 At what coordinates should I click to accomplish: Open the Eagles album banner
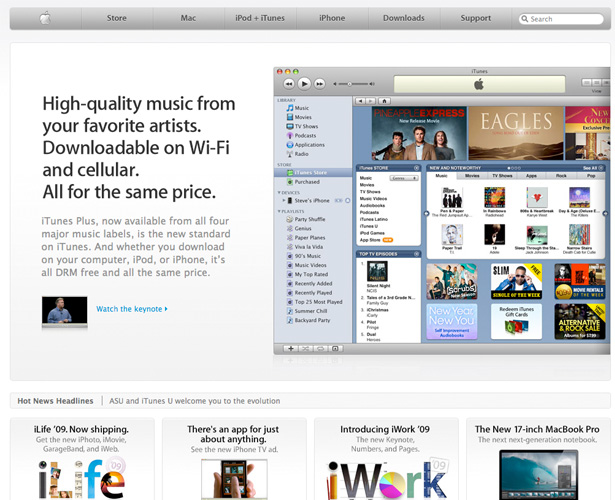[x=516, y=133]
